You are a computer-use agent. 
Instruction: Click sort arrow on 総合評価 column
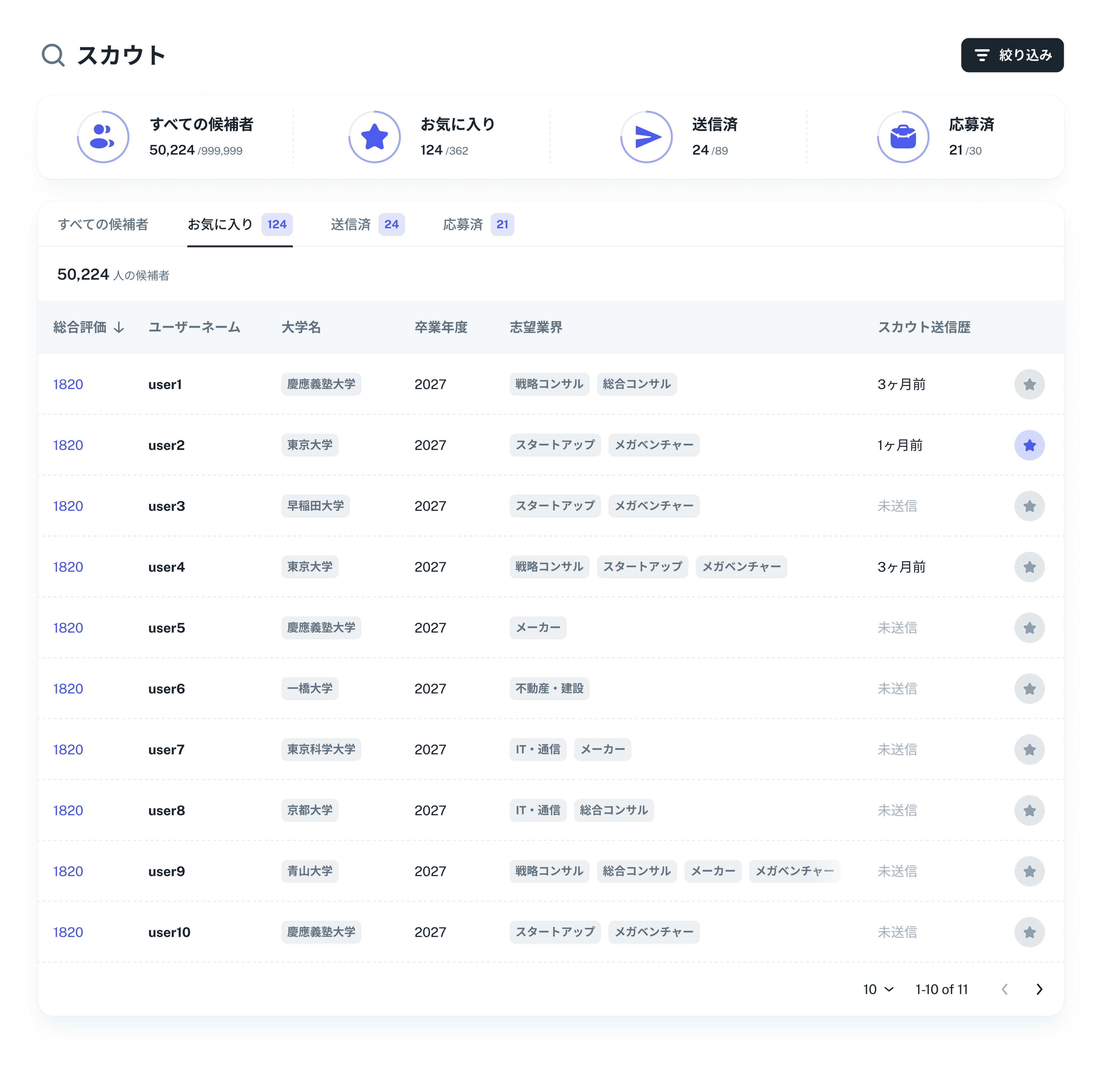119,327
